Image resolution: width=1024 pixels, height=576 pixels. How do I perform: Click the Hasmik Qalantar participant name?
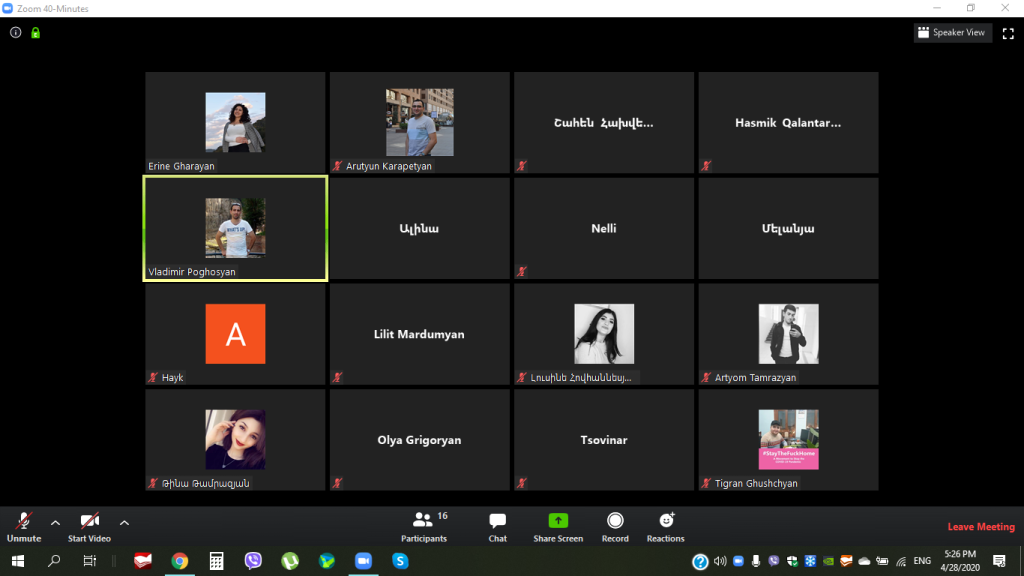coord(788,123)
